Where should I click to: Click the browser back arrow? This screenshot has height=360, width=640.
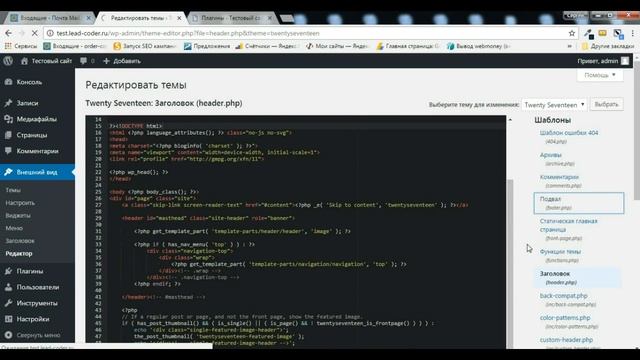pyautogui.click(x=9, y=33)
